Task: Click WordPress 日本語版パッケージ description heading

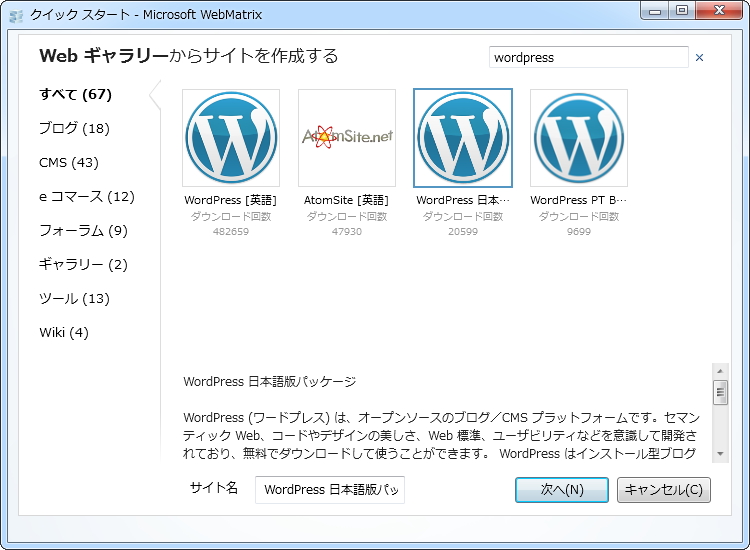Action: [x=269, y=382]
